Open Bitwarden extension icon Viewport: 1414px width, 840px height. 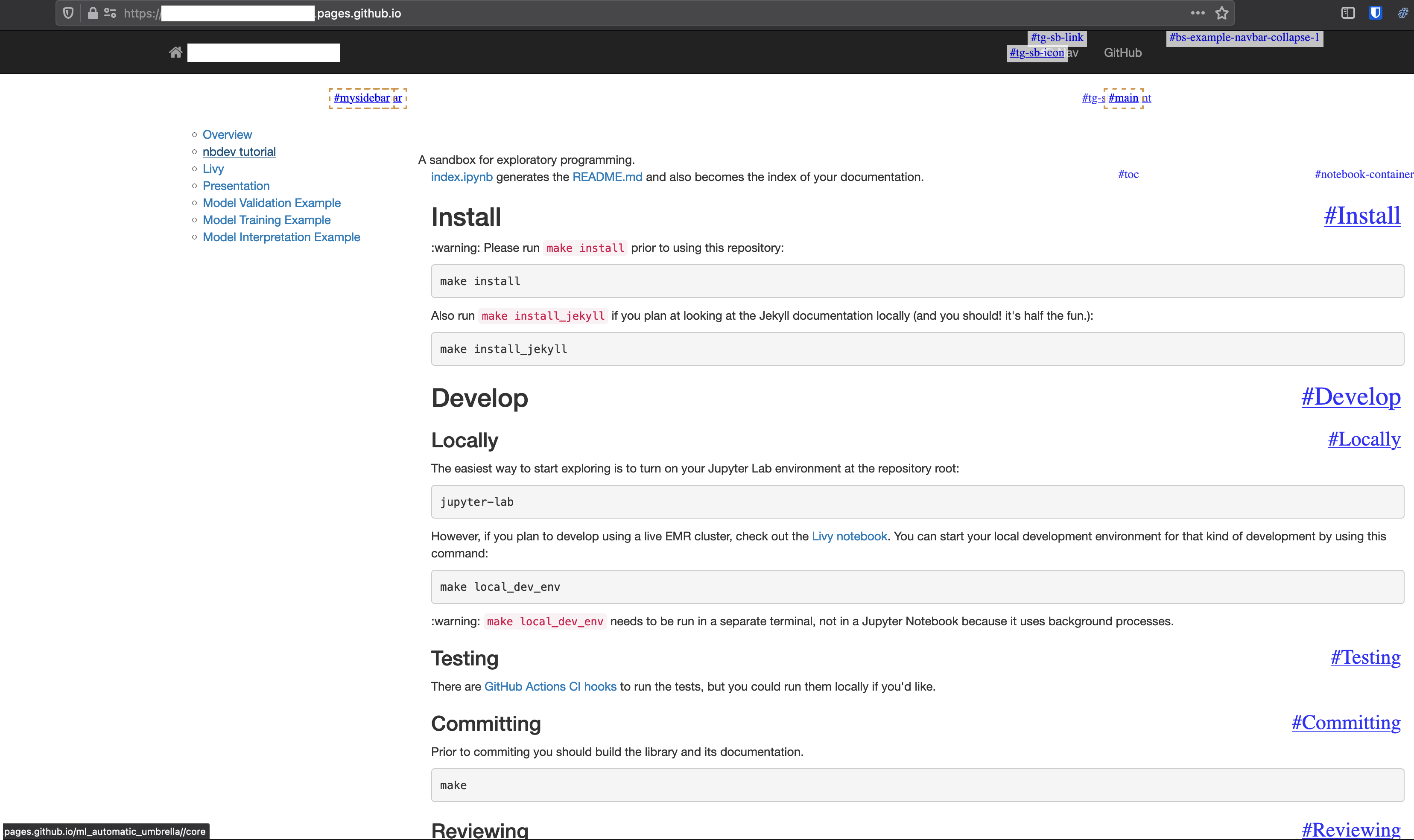click(1375, 13)
